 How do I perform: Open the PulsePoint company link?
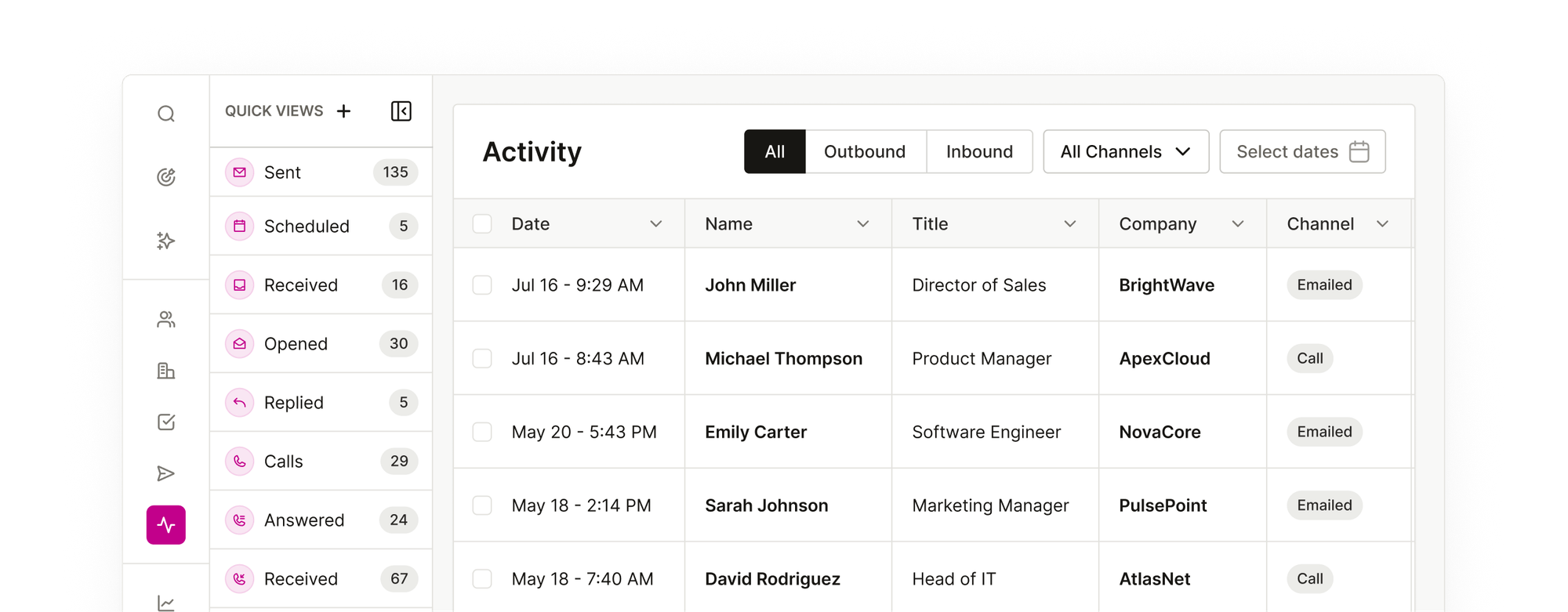[x=1163, y=506]
